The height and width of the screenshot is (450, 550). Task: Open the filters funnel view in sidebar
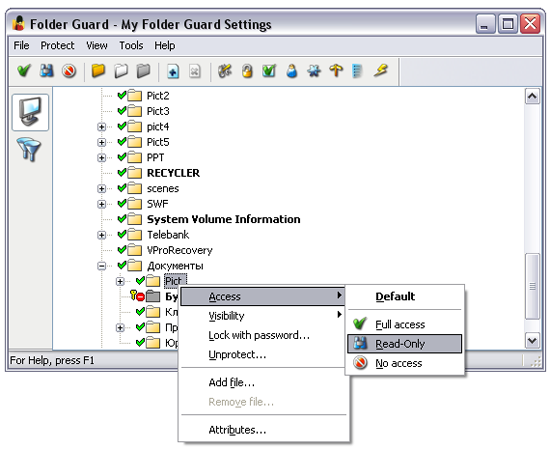29,149
